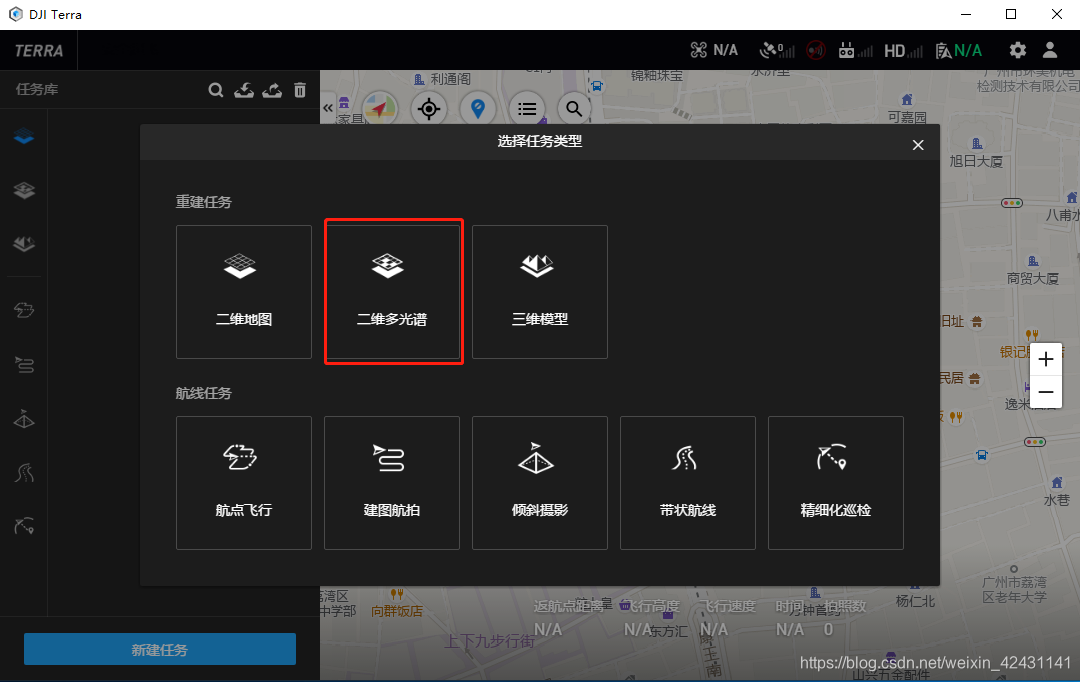
Task: Open the user account profile icon
Action: click(x=1049, y=49)
